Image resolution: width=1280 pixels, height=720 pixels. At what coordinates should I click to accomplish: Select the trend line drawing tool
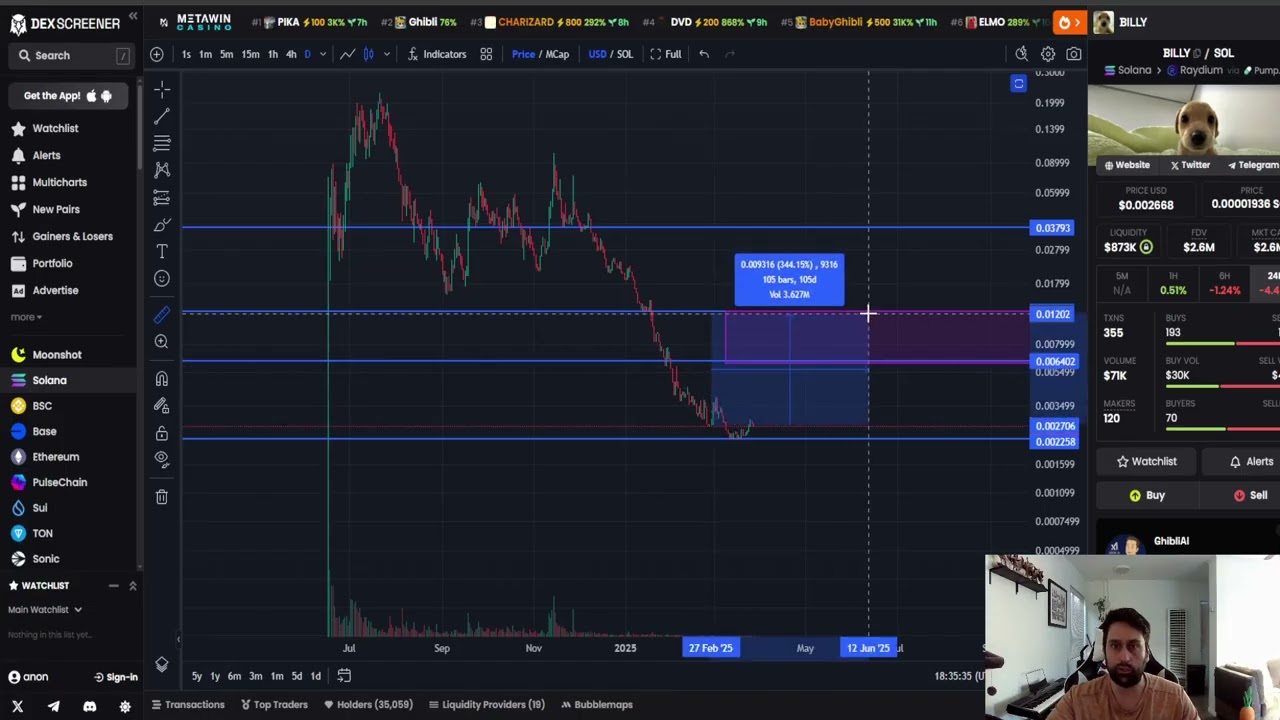pos(162,116)
